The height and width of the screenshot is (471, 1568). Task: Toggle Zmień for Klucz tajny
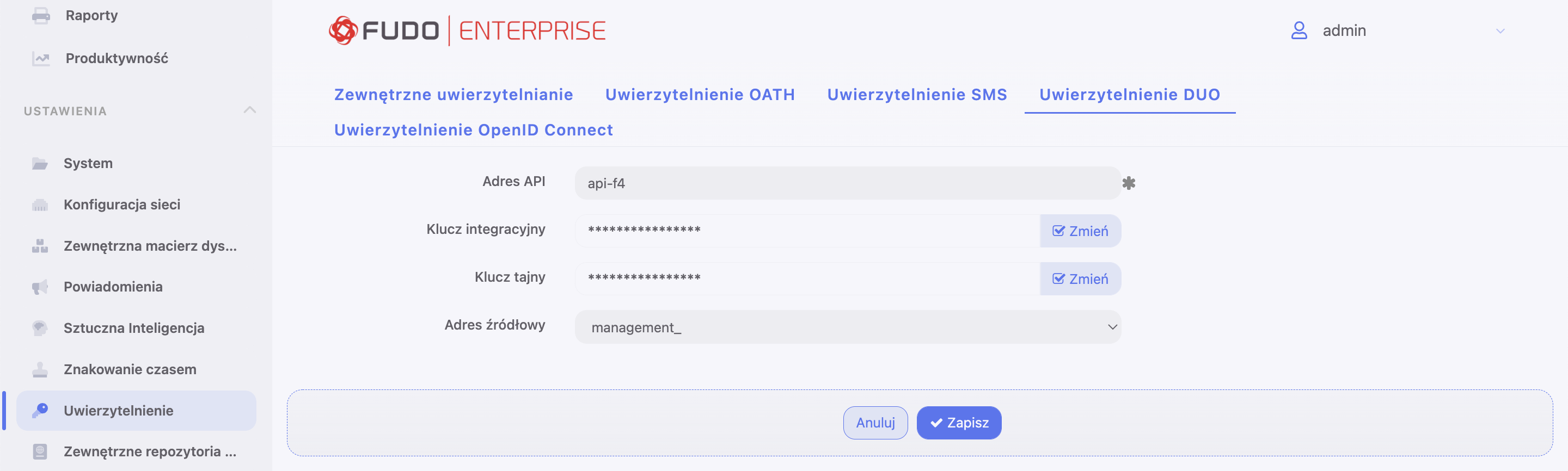[1080, 279]
